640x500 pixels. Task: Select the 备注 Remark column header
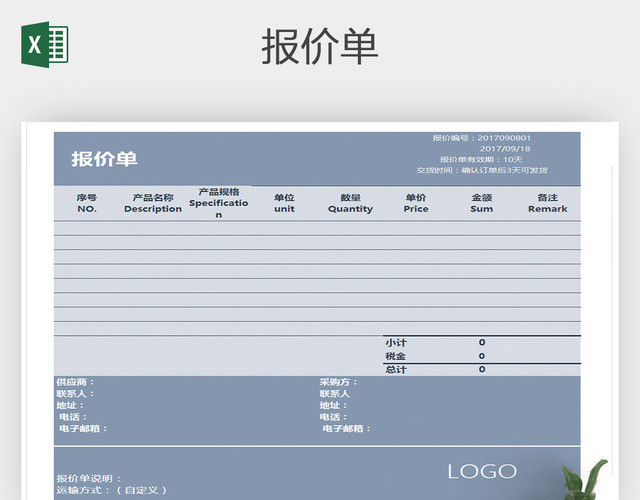[x=548, y=203]
